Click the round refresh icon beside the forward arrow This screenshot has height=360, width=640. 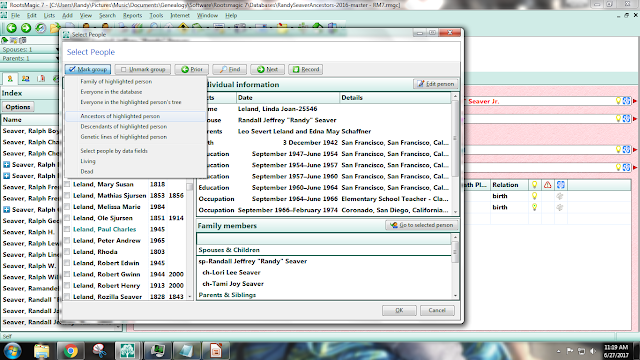point(40,28)
